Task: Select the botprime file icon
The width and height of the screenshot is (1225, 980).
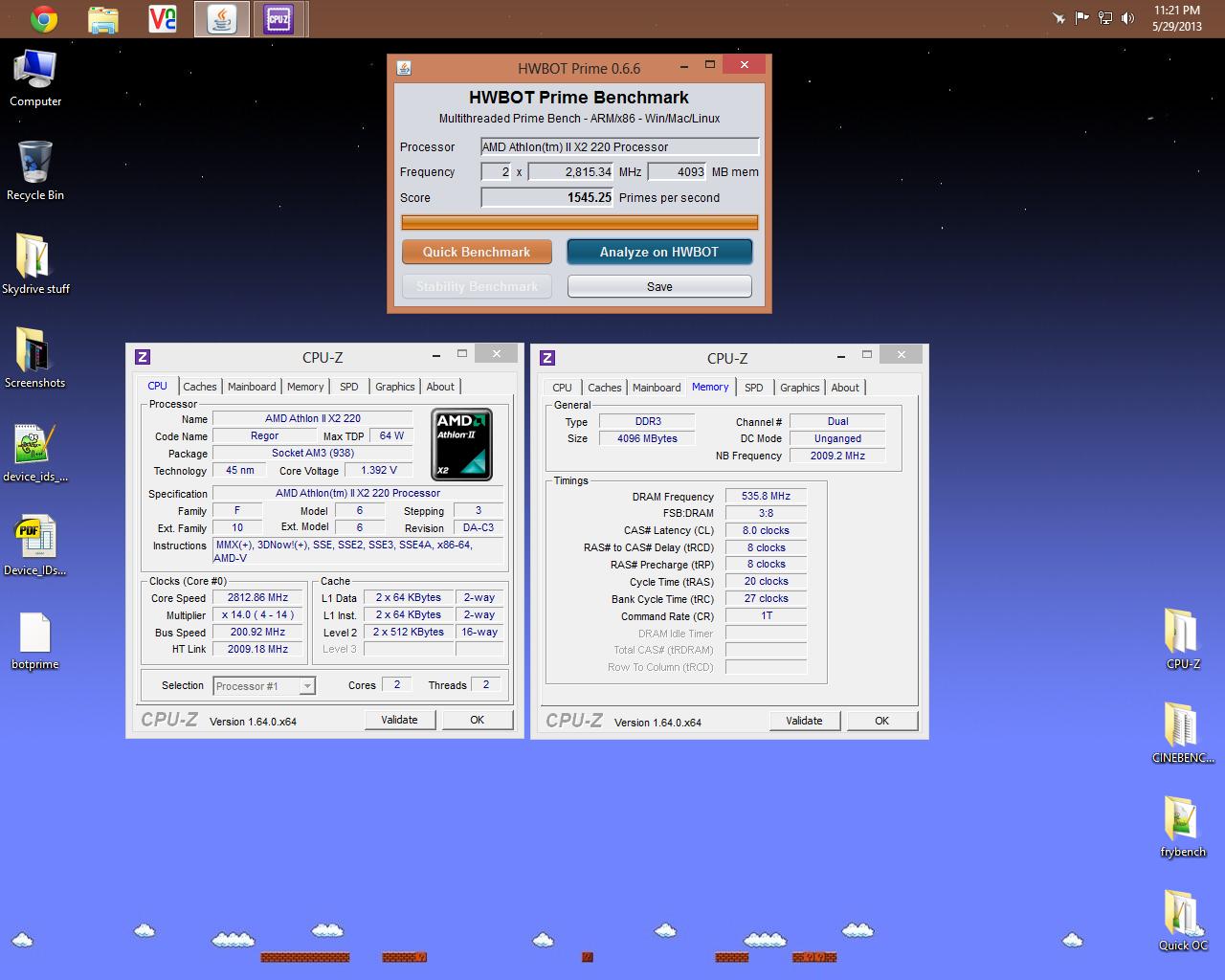Action: tap(35, 639)
